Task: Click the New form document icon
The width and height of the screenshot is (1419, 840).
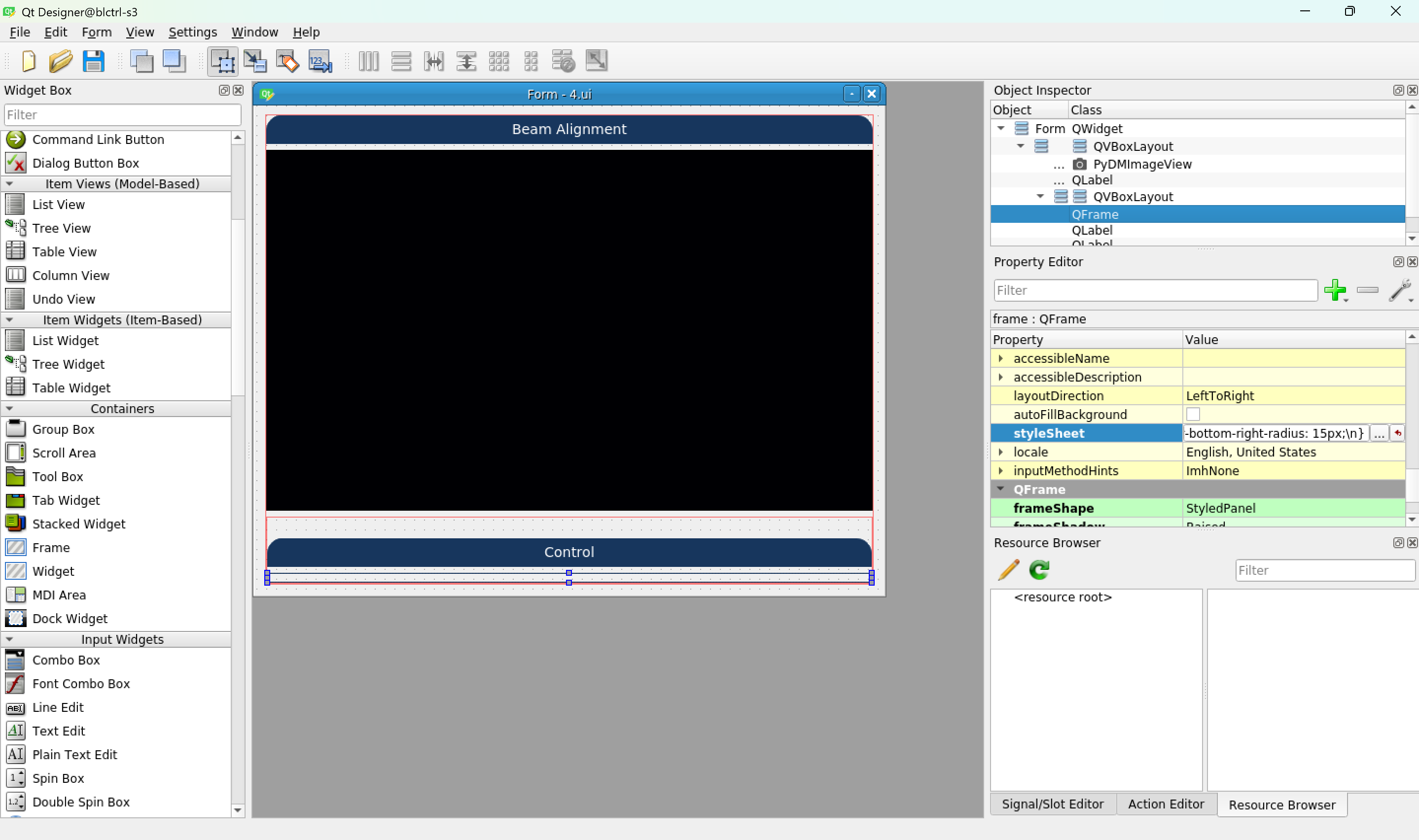Action: (28, 61)
